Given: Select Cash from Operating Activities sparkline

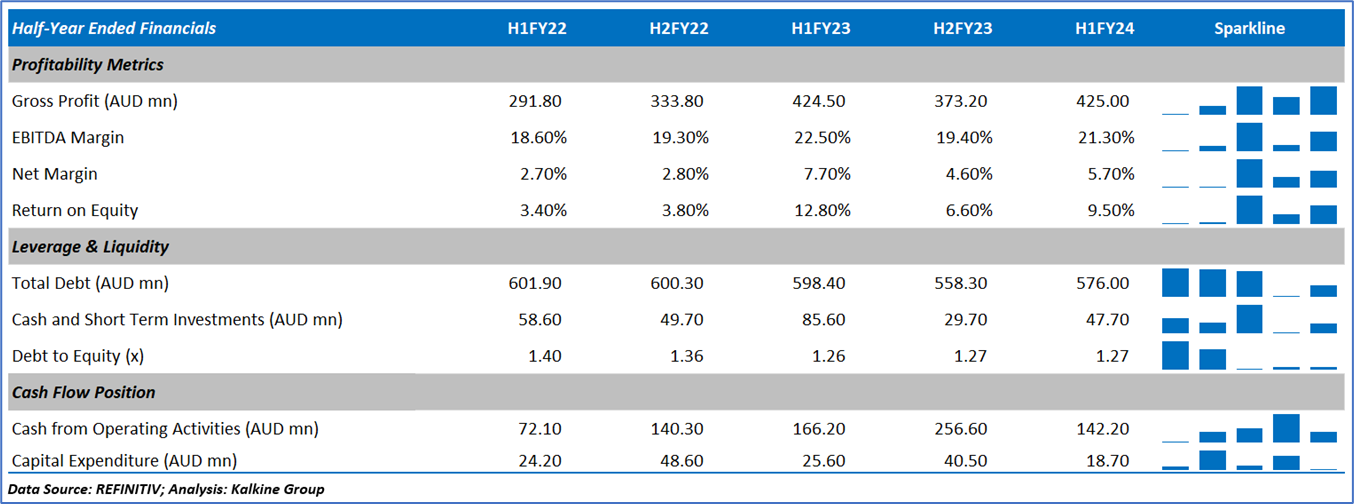Looking at the screenshot, I should pyautogui.click(x=1249, y=428).
